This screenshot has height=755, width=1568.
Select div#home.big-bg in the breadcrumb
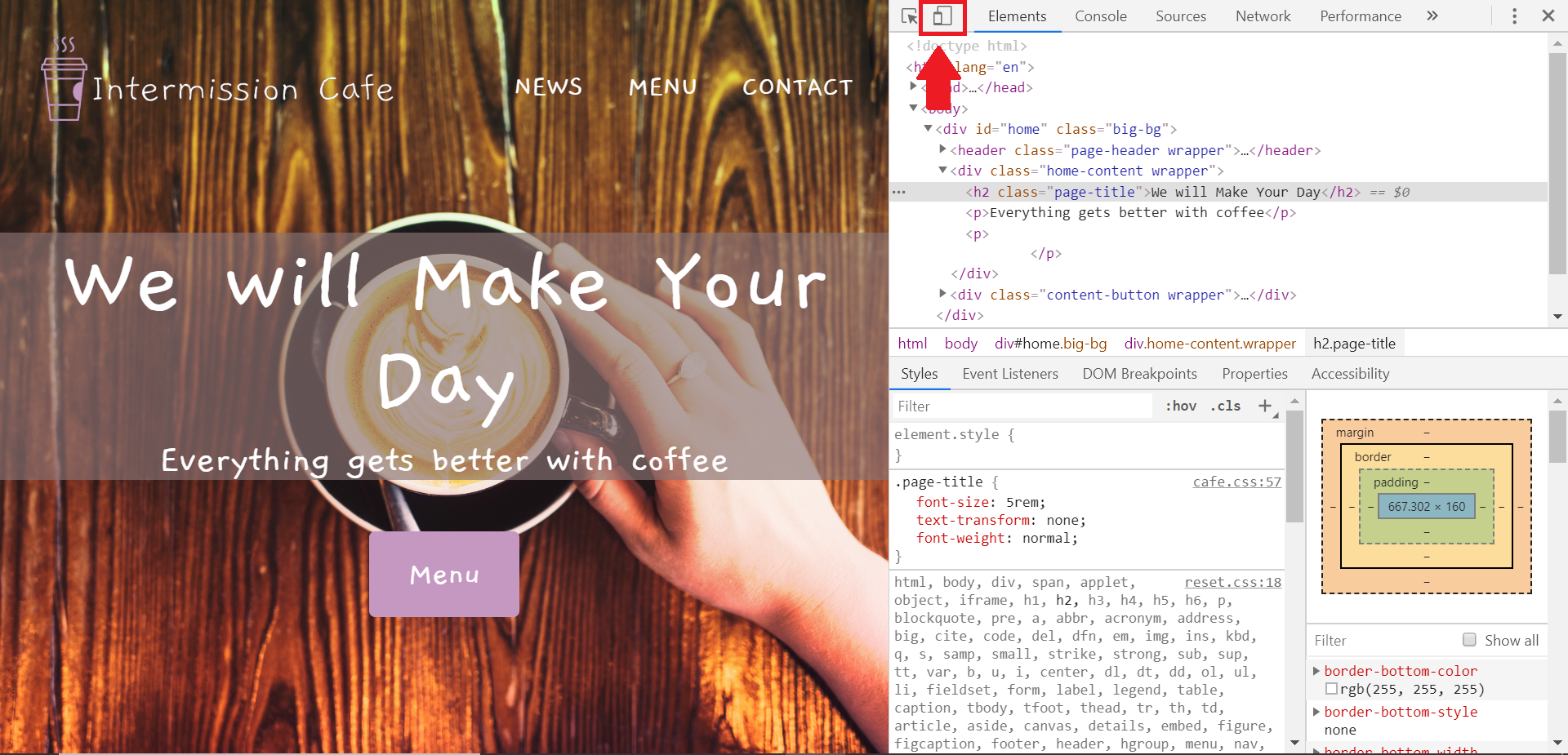coord(1050,344)
